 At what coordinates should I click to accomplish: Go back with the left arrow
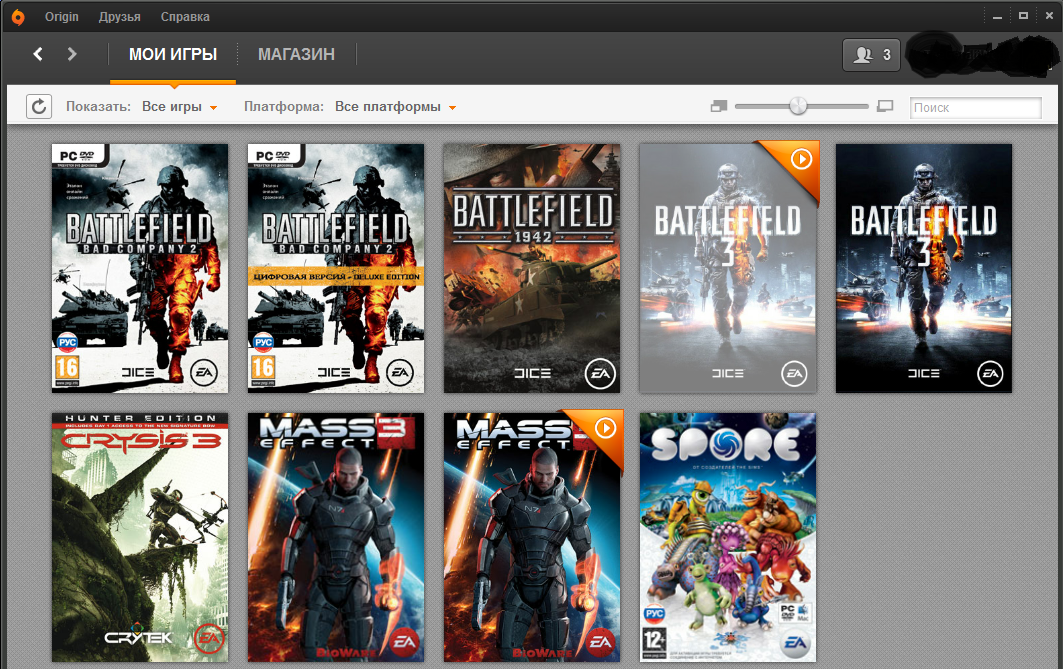38,54
